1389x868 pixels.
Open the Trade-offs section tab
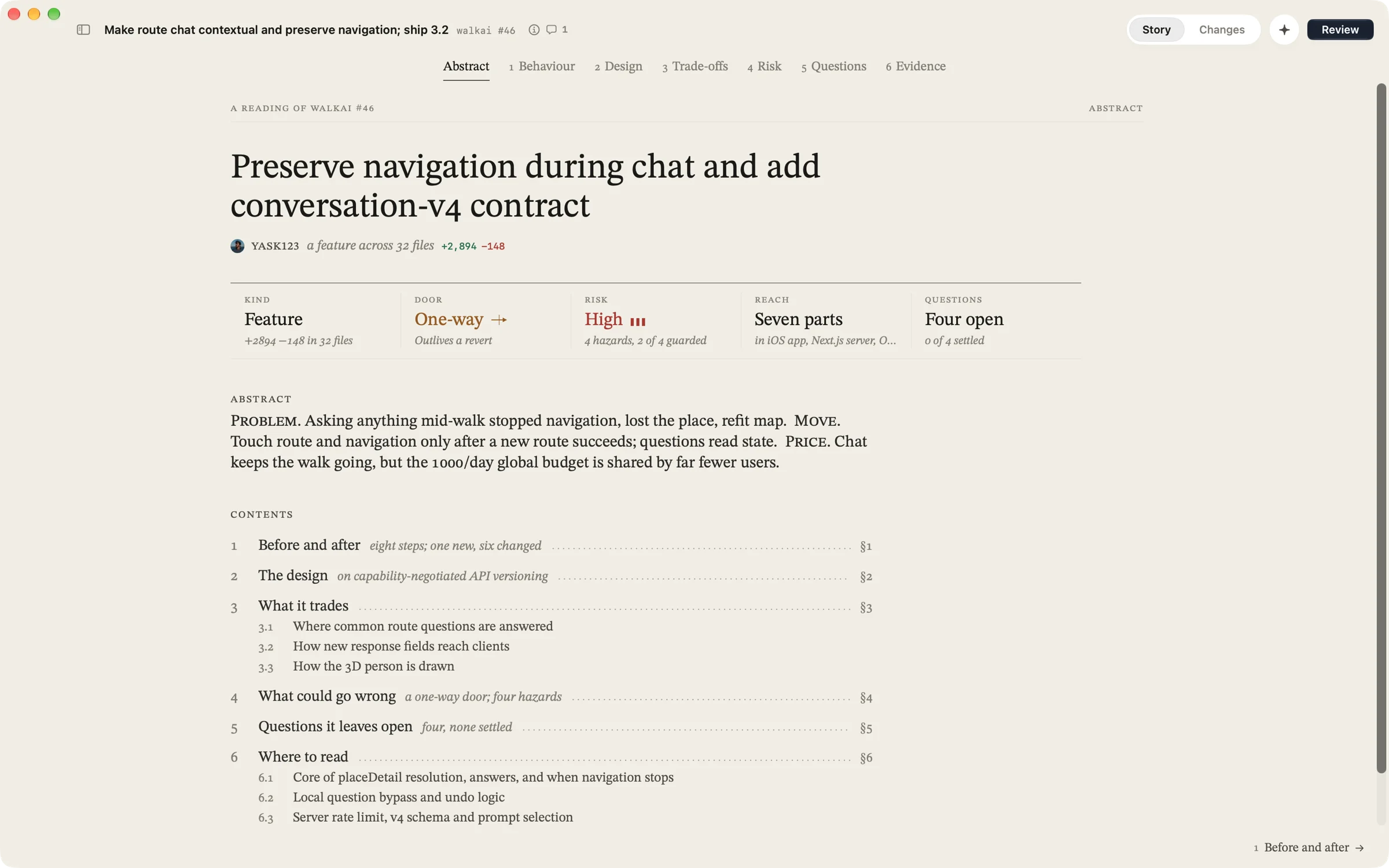point(695,67)
